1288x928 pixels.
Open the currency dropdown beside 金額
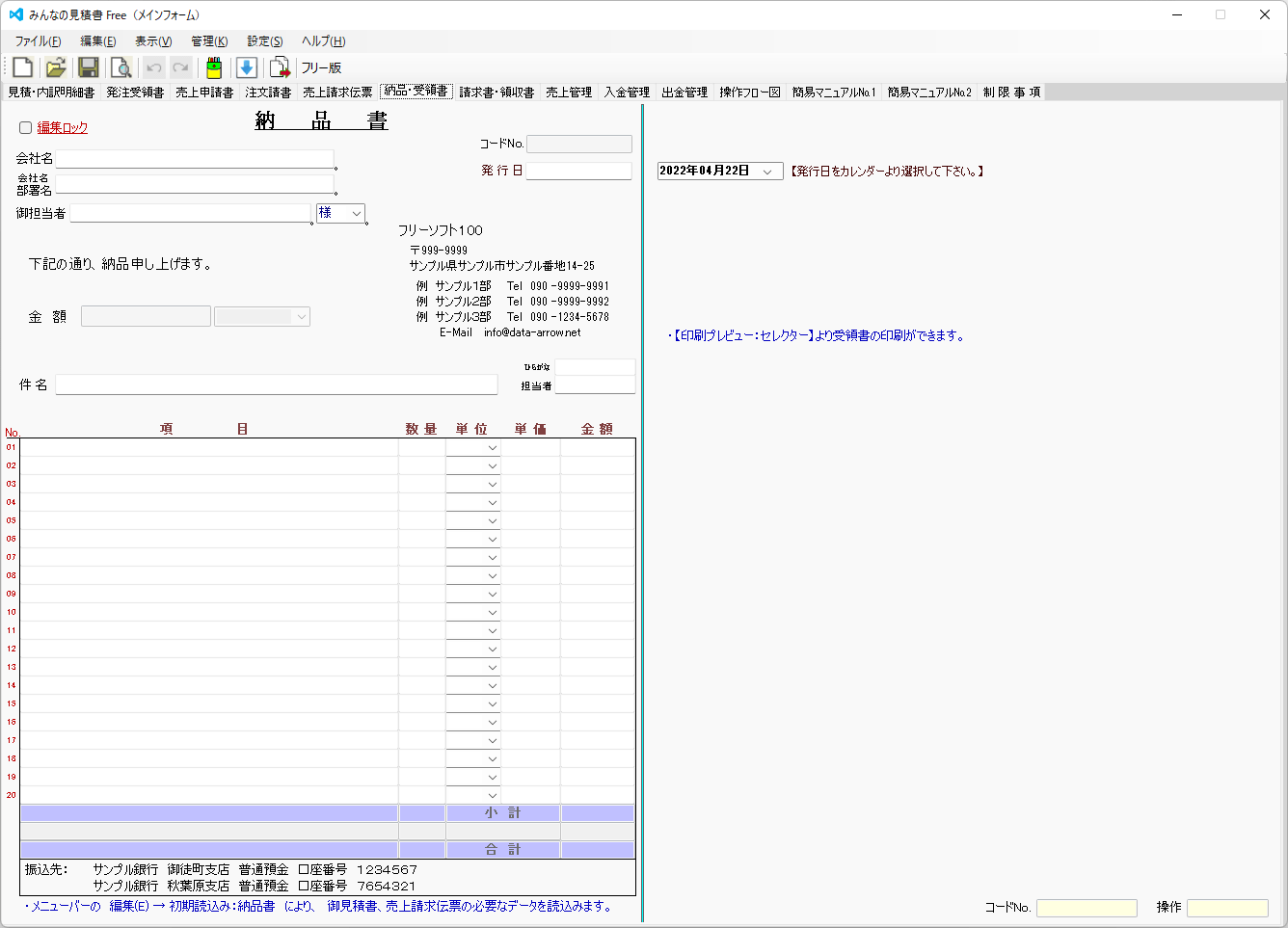tap(300, 316)
